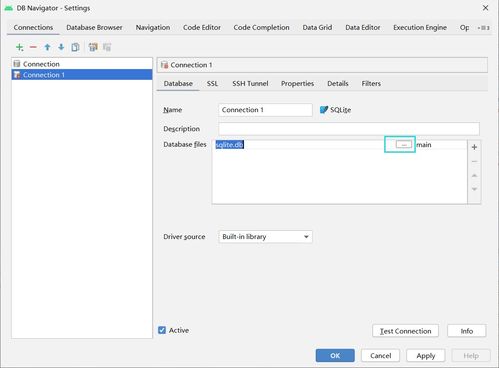Click the Help button
The height and width of the screenshot is (368, 499).
pos(471,356)
